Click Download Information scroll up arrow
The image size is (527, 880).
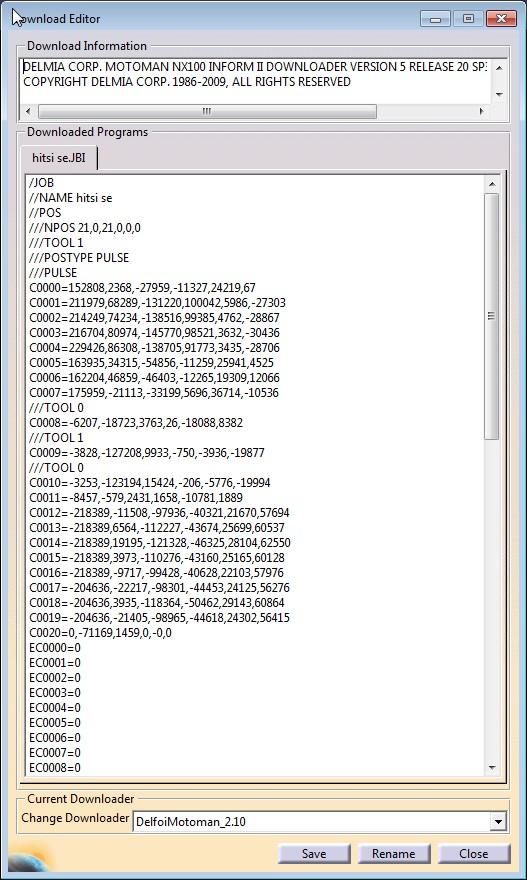click(499, 67)
